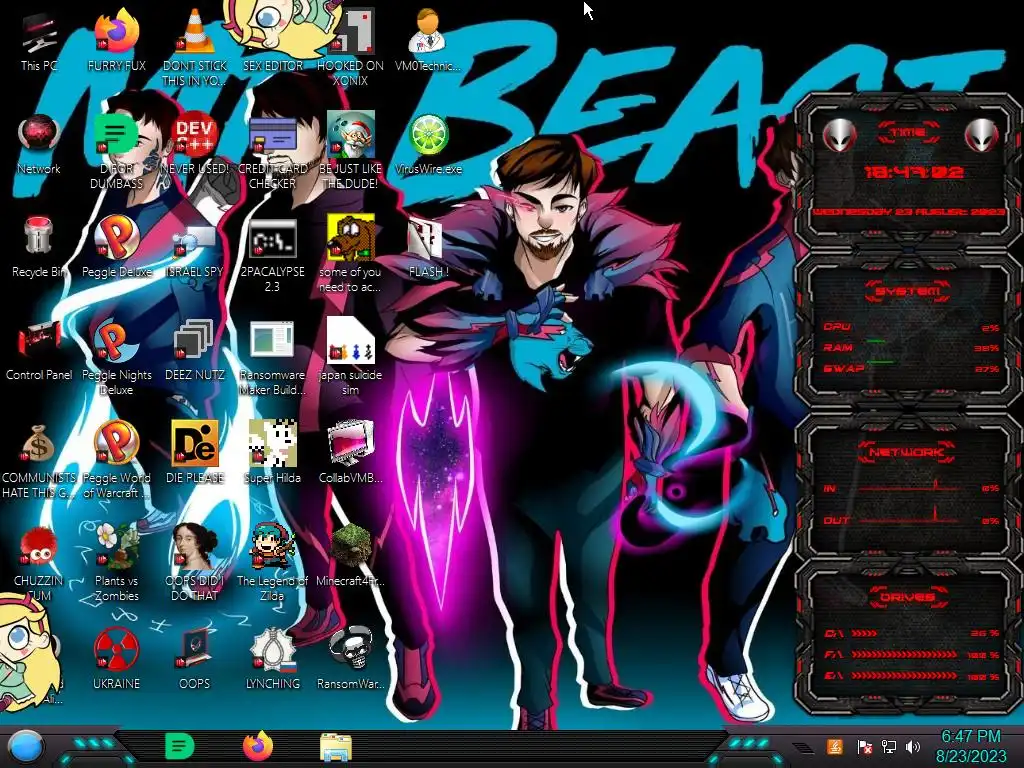Open the Start orb on the taskbar
This screenshot has height=768, width=1024.
coord(25,747)
